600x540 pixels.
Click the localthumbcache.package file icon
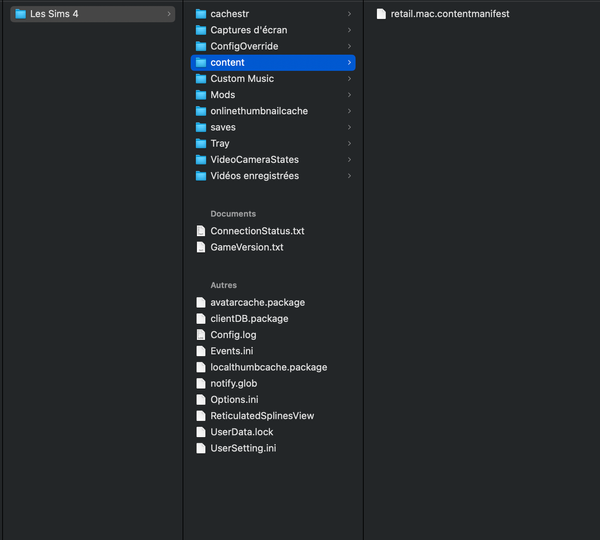[x=201, y=367]
